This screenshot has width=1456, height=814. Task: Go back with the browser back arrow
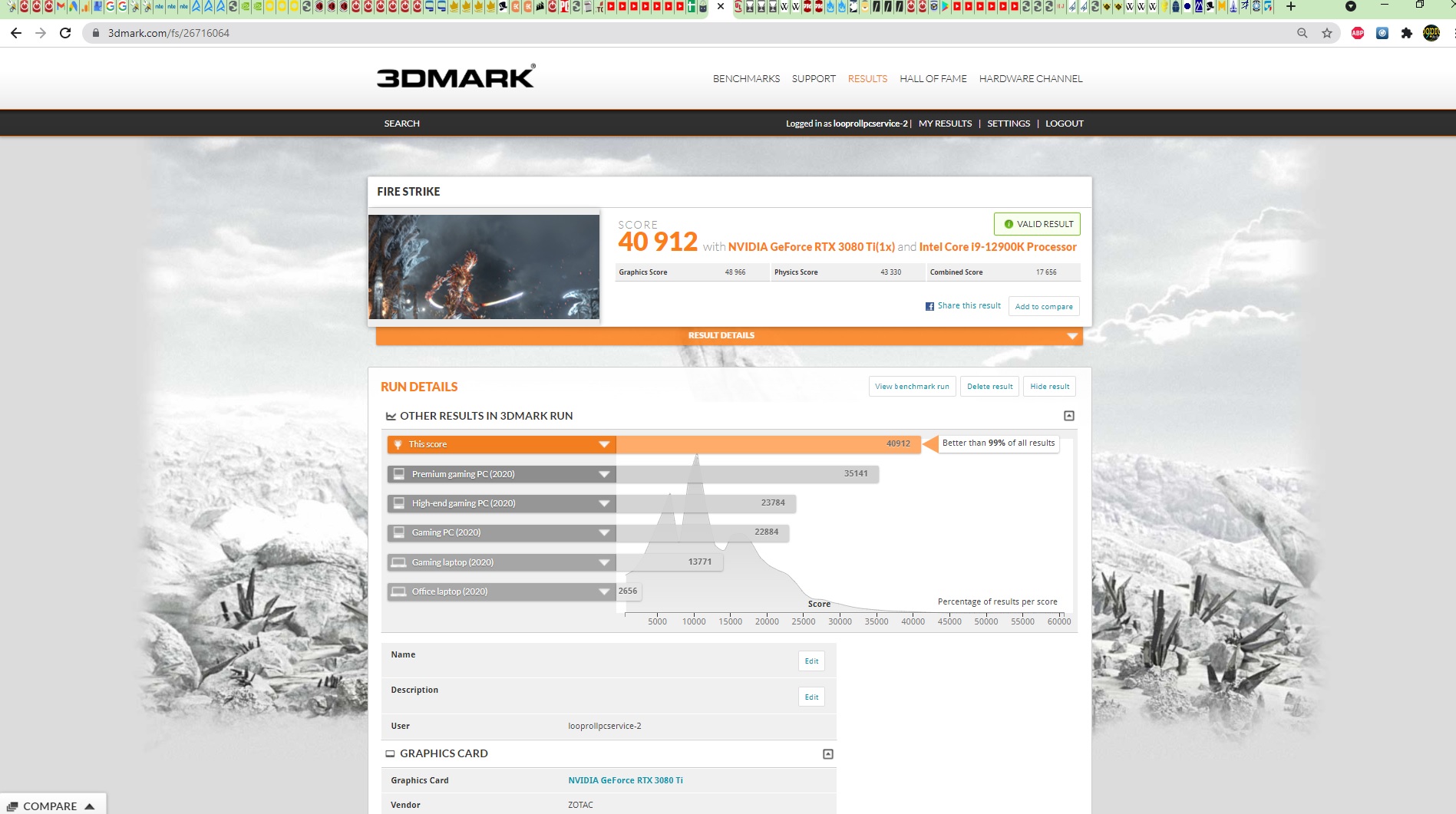coord(16,33)
